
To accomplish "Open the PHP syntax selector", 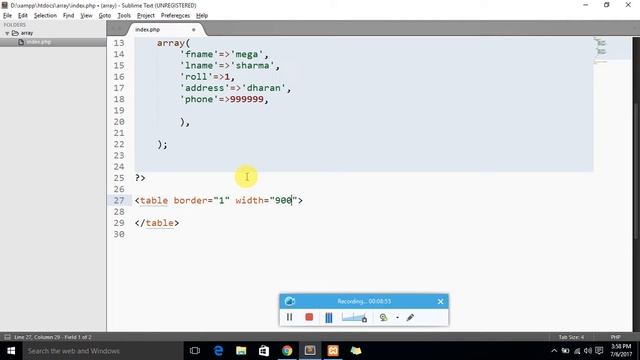I will coord(616,337).
